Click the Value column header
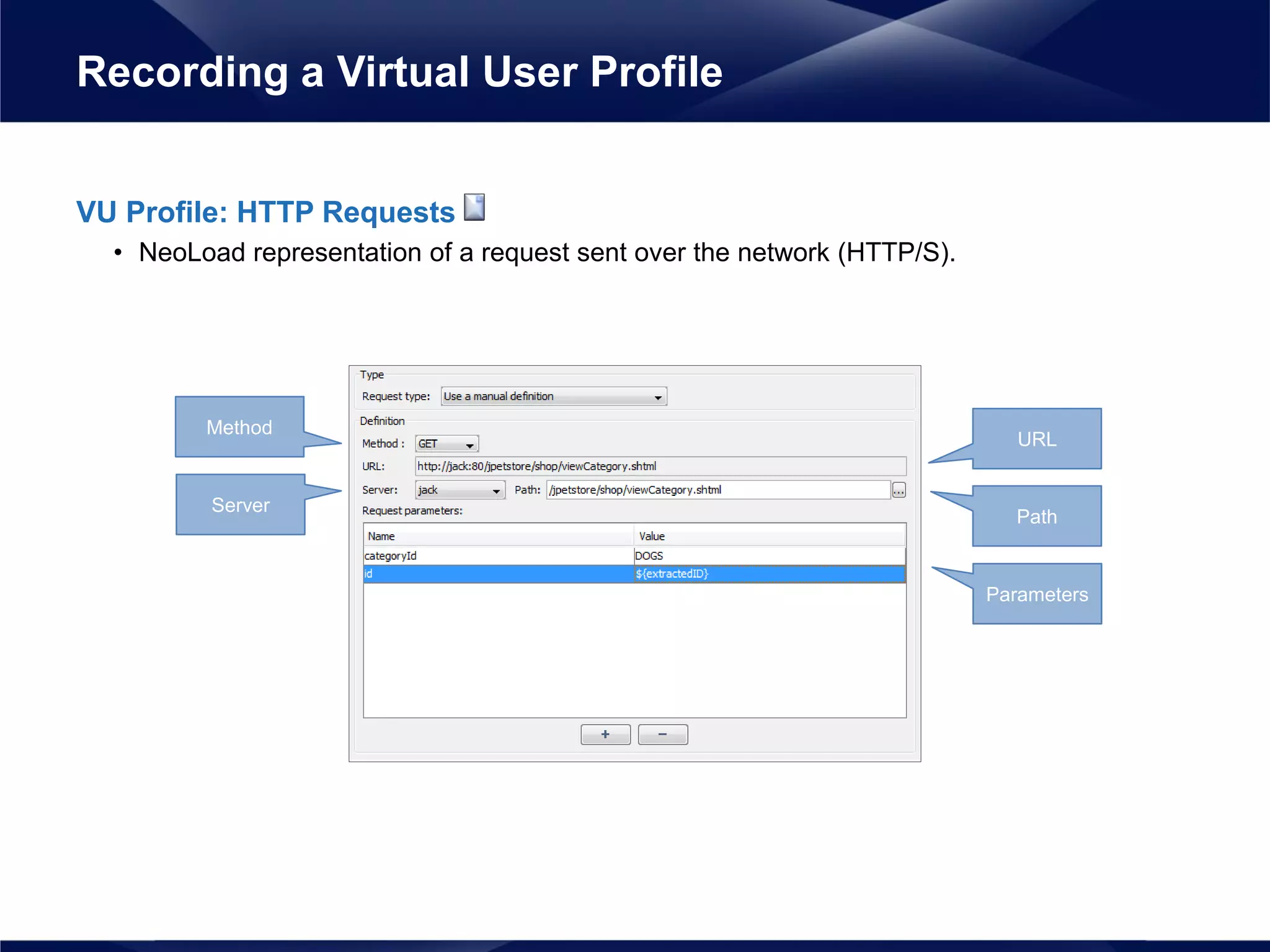This screenshot has height=952, width=1270. pyautogui.click(x=770, y=536)
